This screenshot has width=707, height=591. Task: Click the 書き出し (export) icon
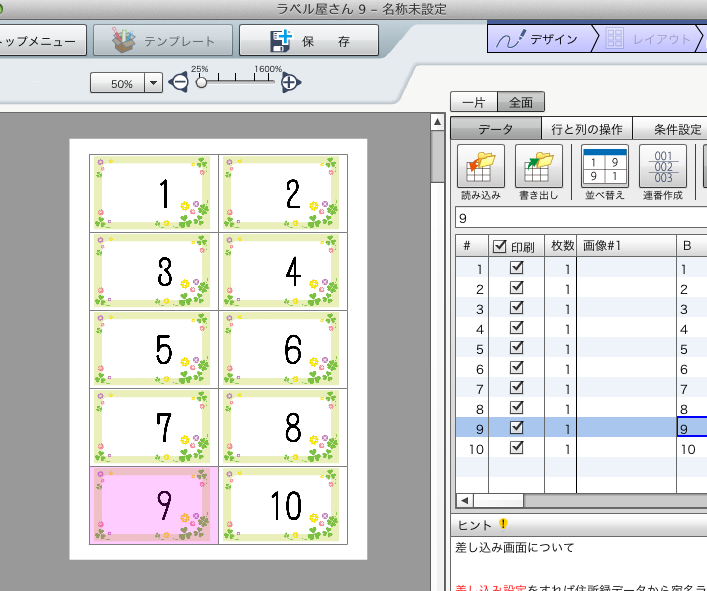point(540,164)
